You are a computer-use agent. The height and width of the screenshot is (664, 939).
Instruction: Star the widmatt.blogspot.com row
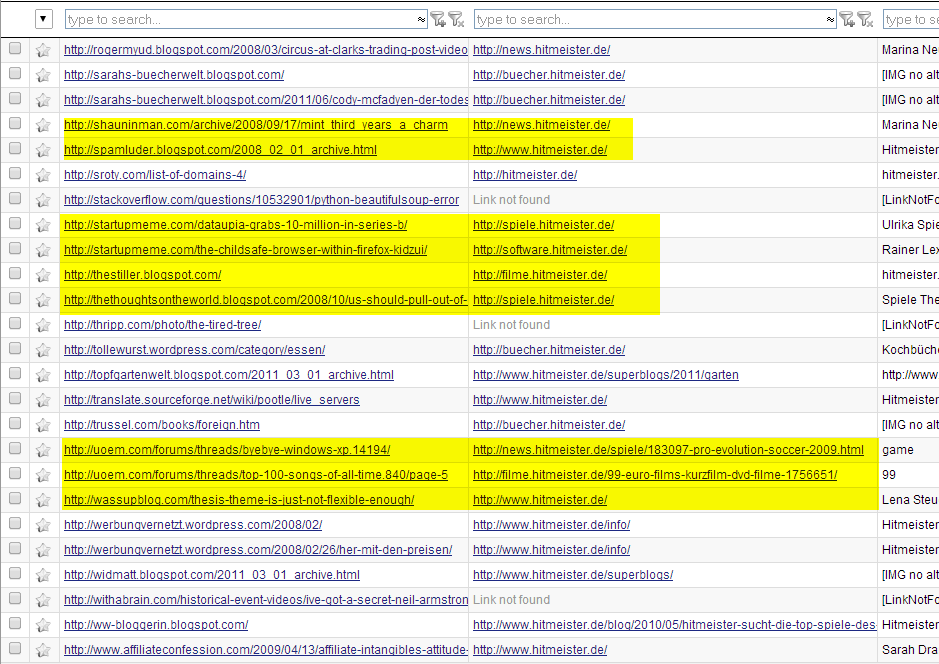pos(43,575)
